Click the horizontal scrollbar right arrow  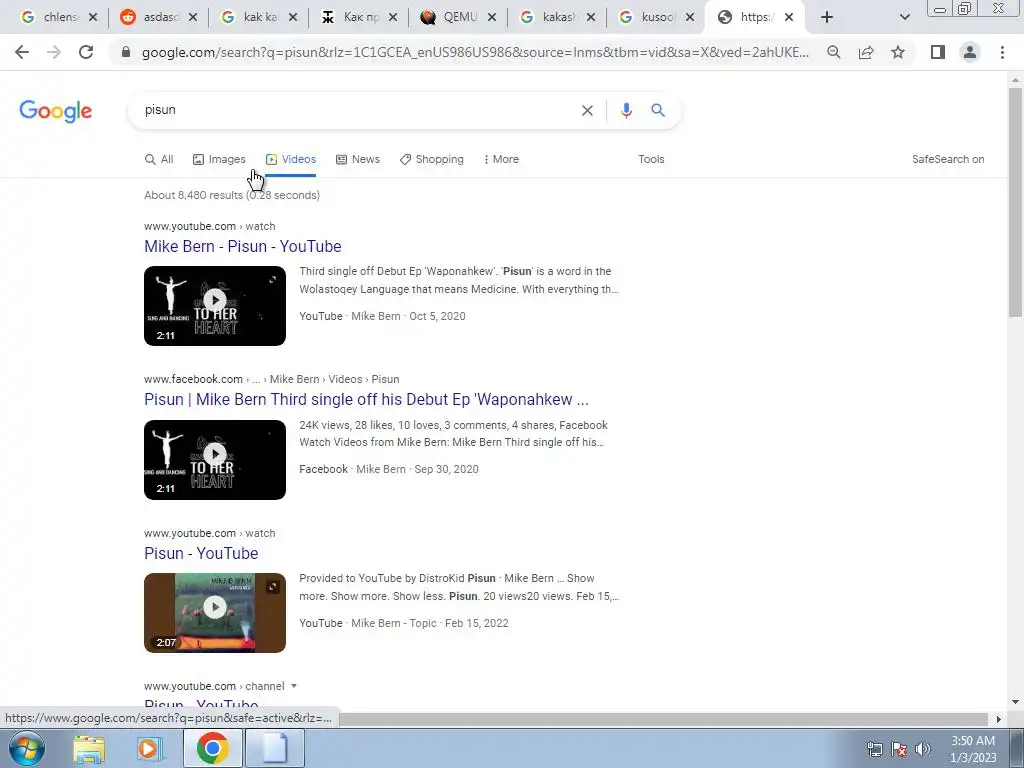(x=999, y=719)
